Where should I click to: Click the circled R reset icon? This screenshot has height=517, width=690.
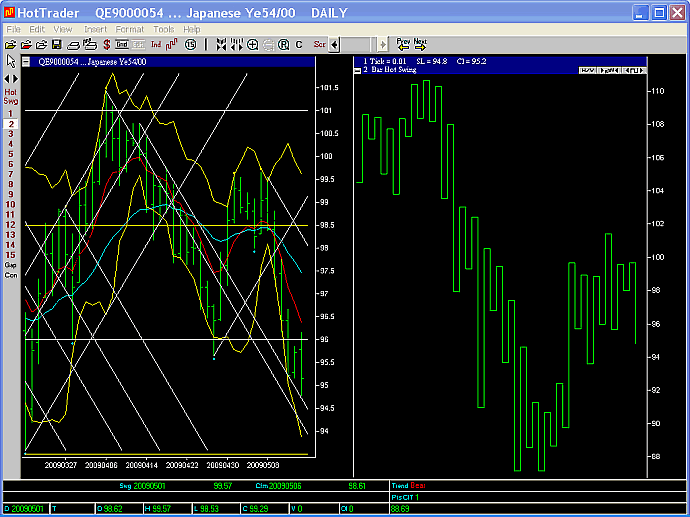[x=284, y=44]
